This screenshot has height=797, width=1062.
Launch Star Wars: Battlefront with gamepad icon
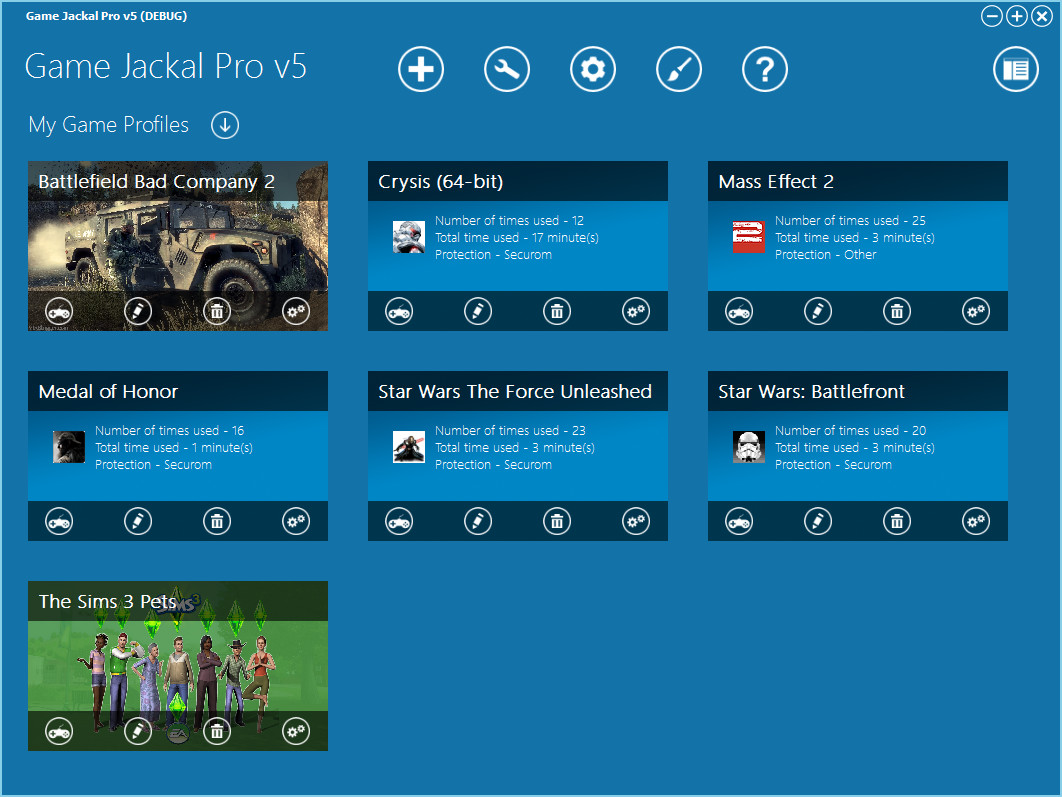pos(739,521)
